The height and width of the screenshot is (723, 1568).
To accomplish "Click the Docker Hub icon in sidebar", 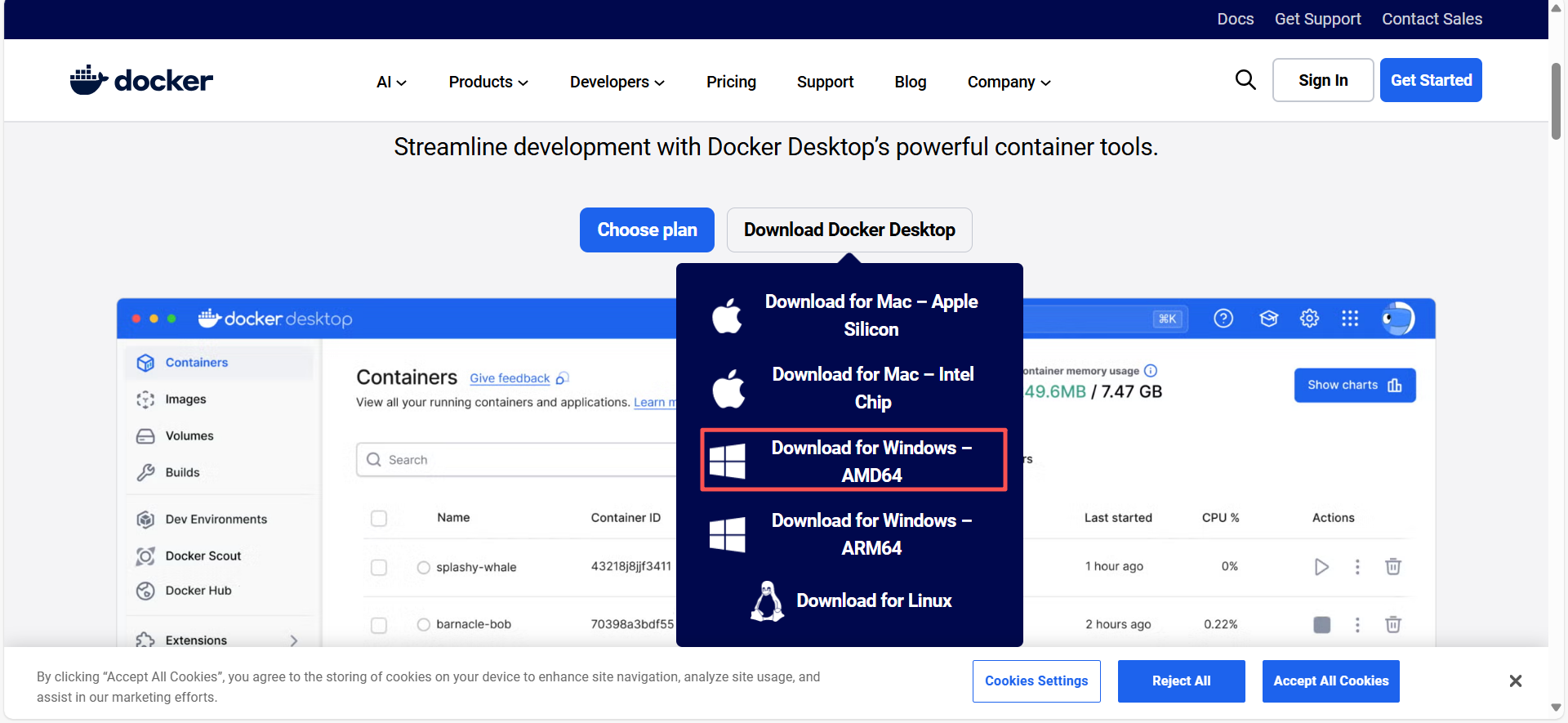I will point(145,591).
